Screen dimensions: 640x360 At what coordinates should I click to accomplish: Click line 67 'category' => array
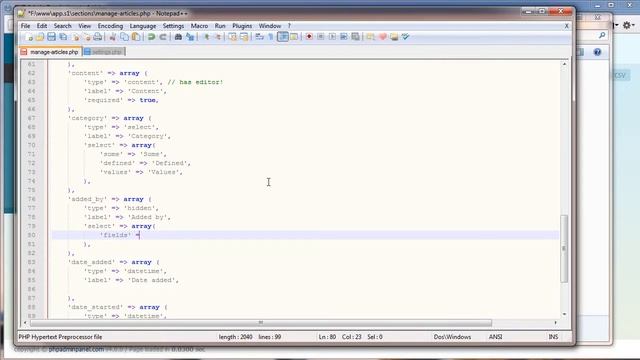click(x=110, y=118)
